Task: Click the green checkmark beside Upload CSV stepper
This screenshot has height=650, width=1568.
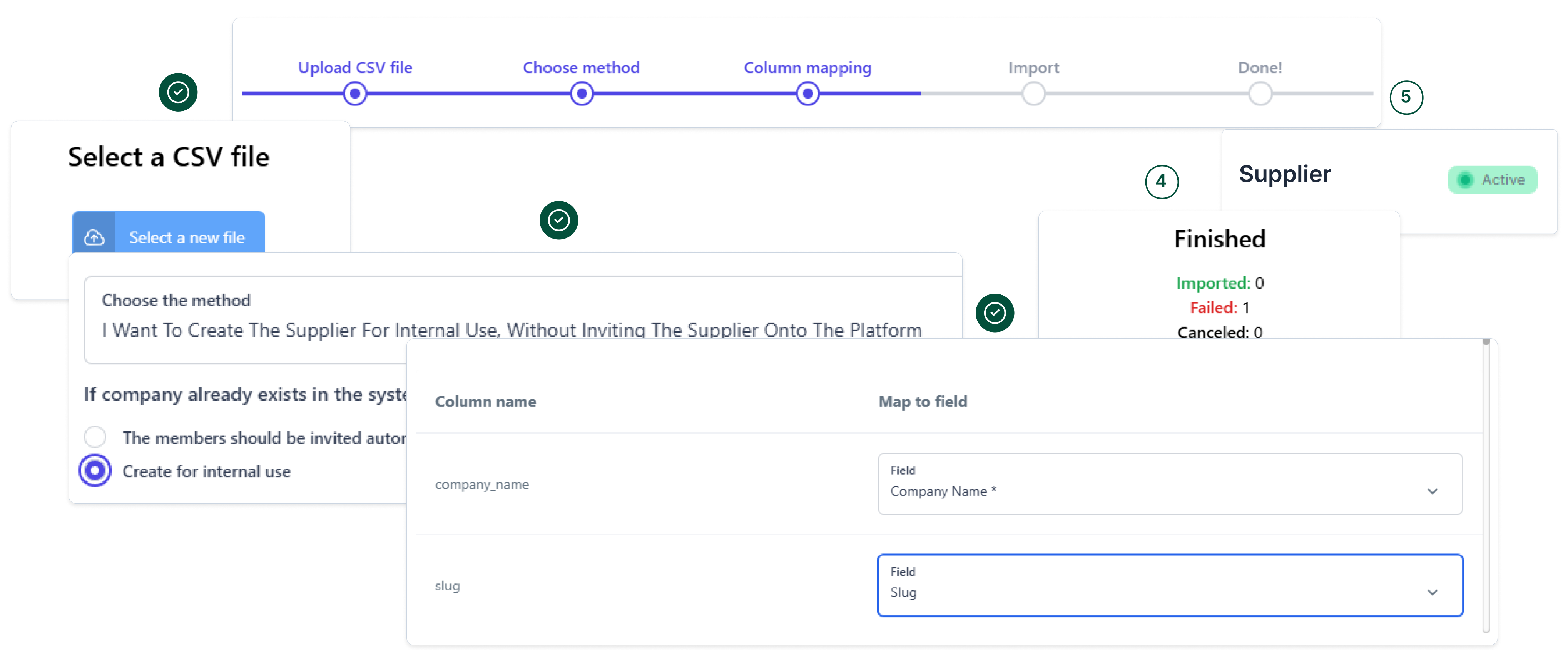Action: pos(178,92)
